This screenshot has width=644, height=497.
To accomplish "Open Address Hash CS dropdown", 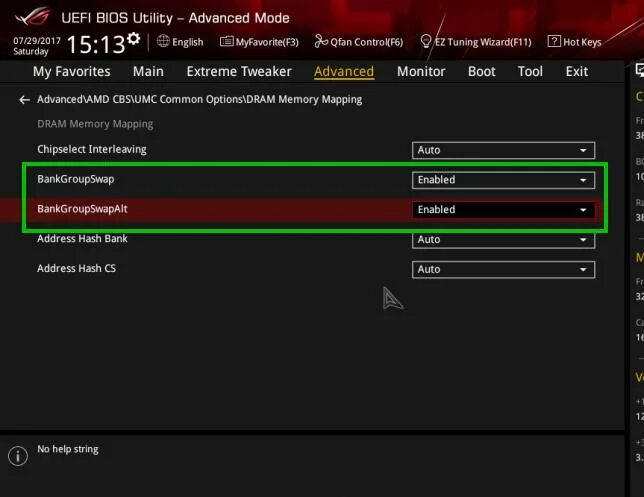I will pos(503,269).
